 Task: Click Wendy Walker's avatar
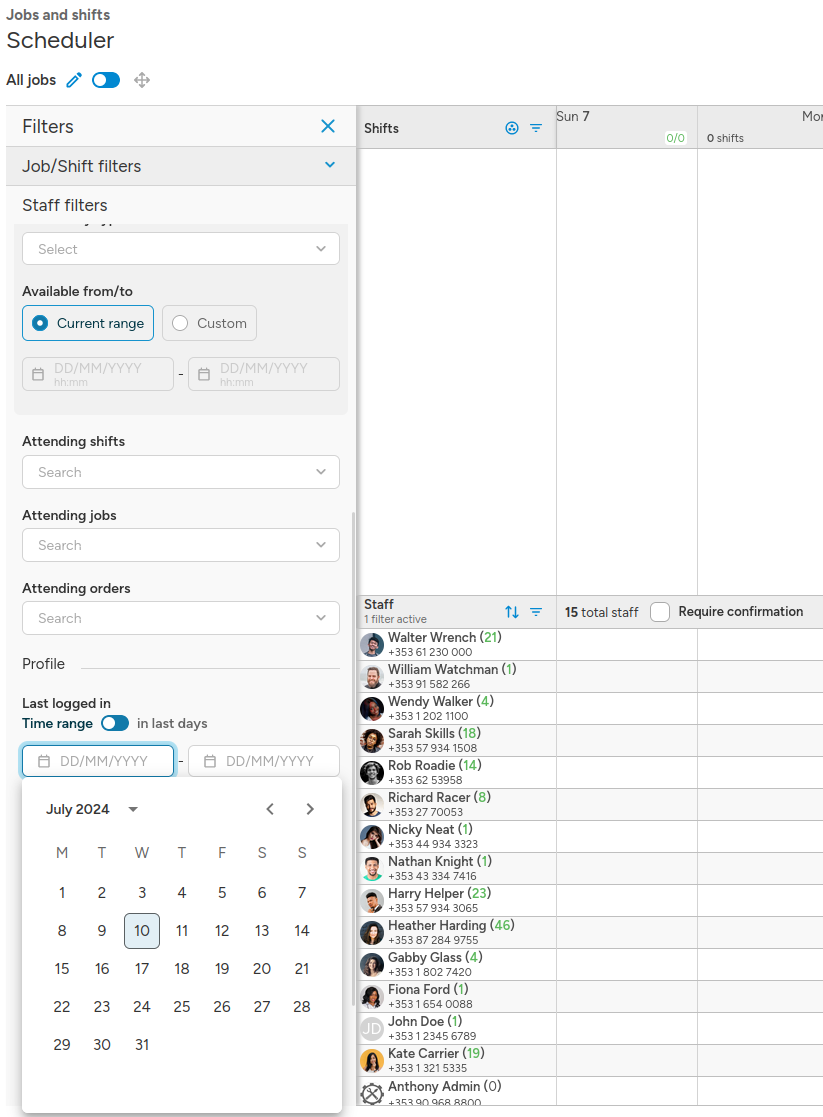coord(372,709)
